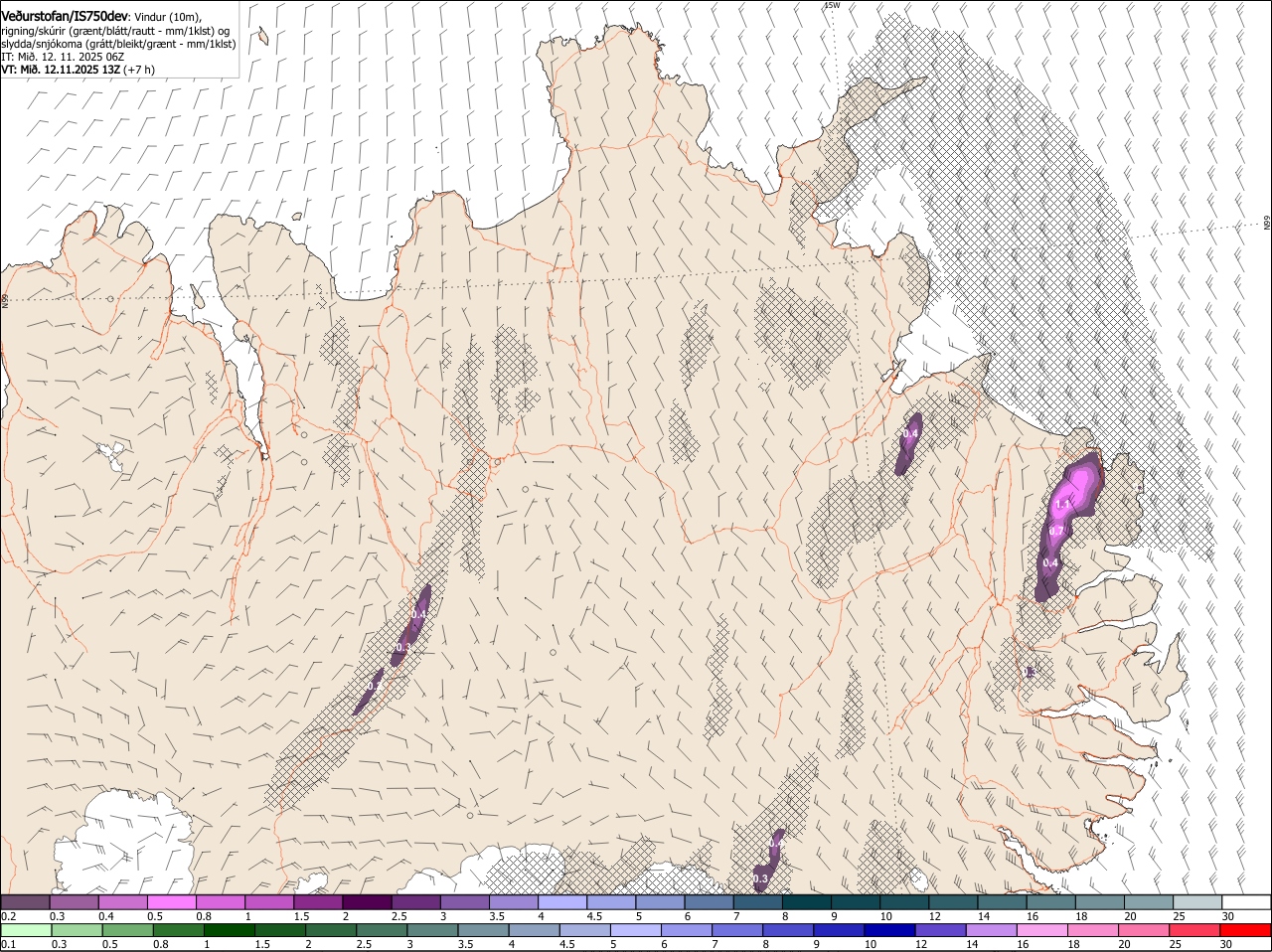Click the upper legend swatch between 0.5 and 0.8

click(x=172, y=901)
